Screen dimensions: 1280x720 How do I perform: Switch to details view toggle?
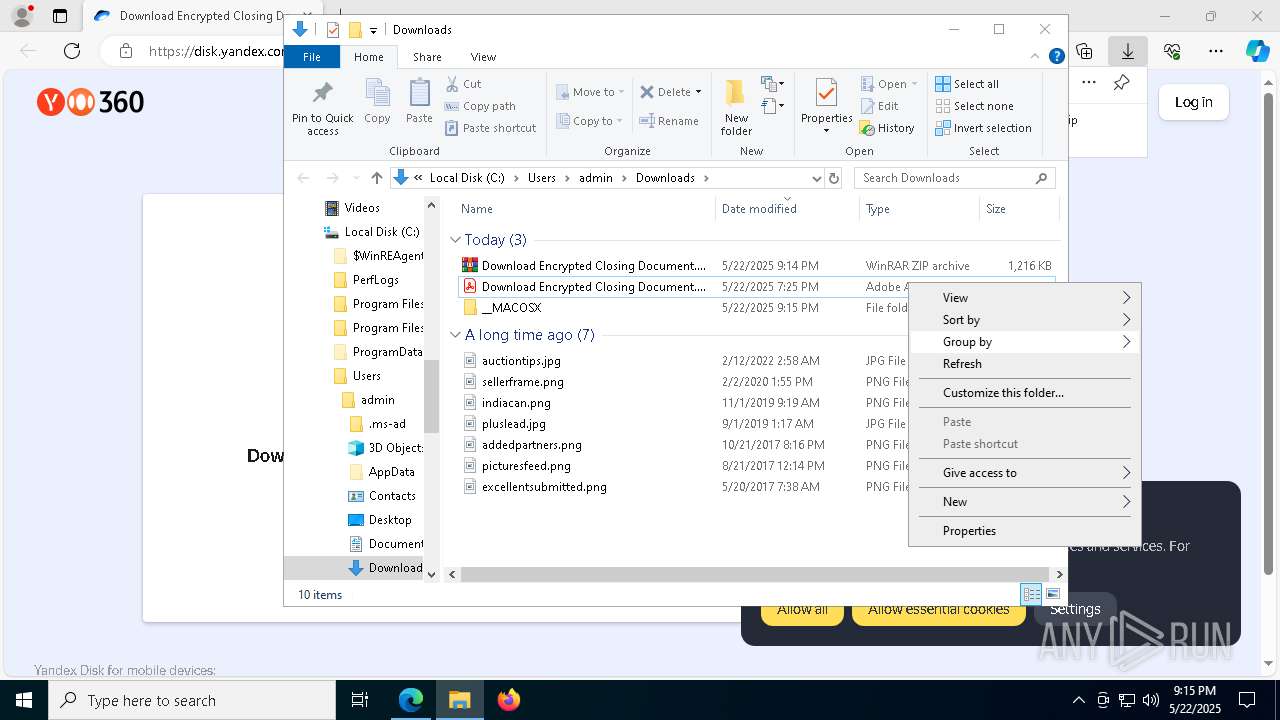[x=1031, y=594]
